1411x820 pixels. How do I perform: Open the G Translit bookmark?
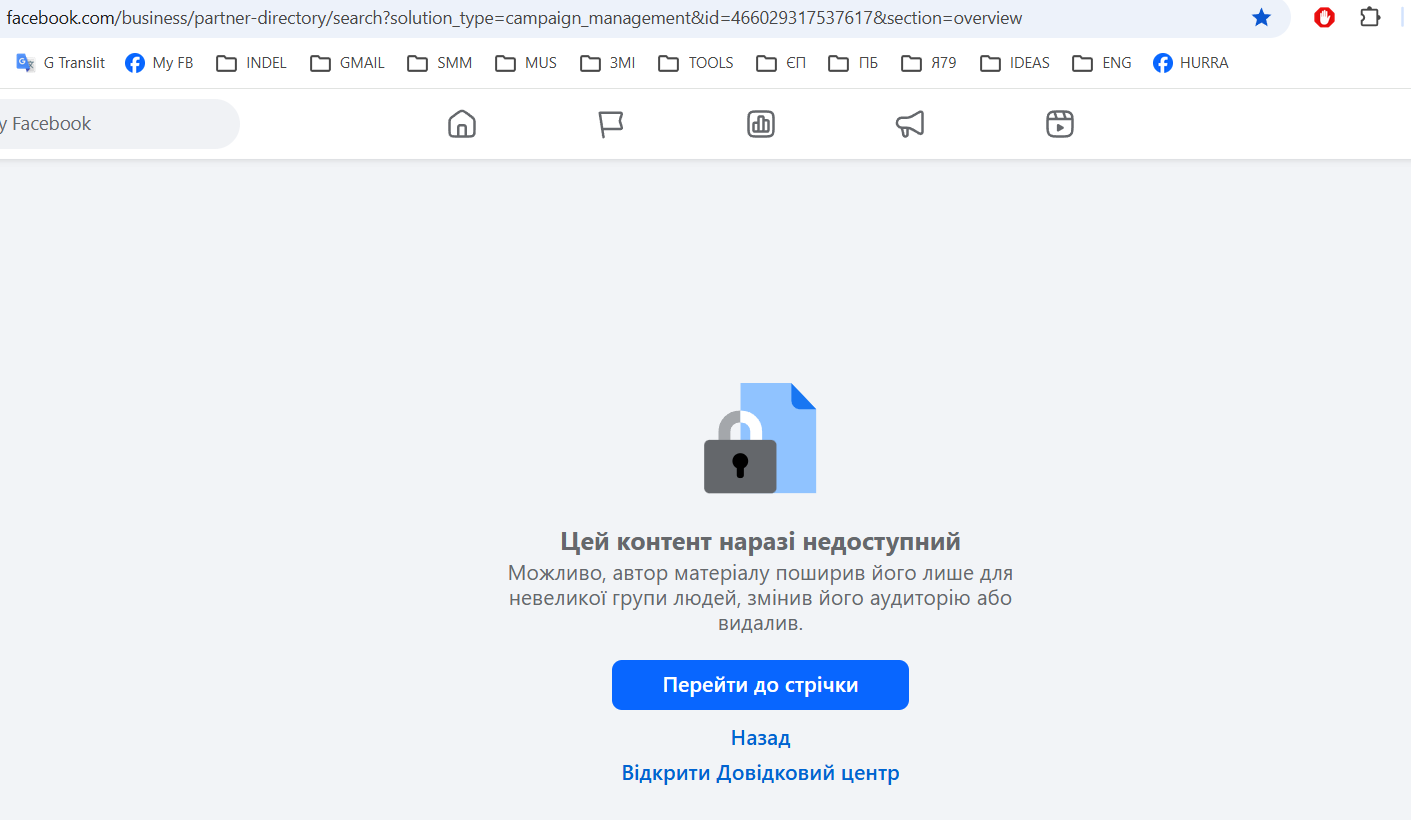point(61,63)
